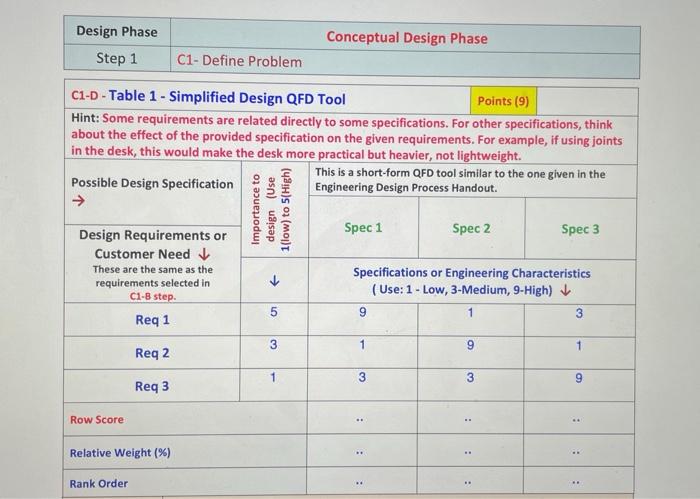Click blue down arrow under Importance column
Screen dimensions: 700x499
click(275, 281)
